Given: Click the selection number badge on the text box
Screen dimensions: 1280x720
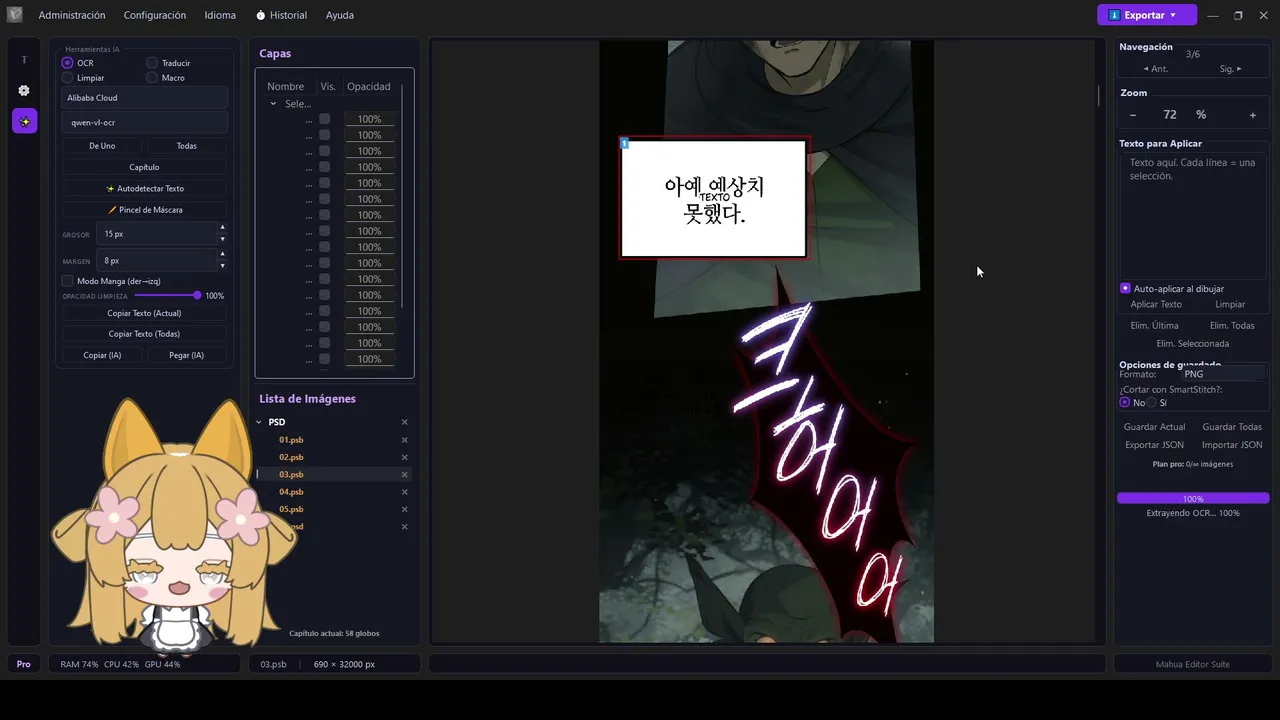Looking at the screenshot, I should click(625, 144).
